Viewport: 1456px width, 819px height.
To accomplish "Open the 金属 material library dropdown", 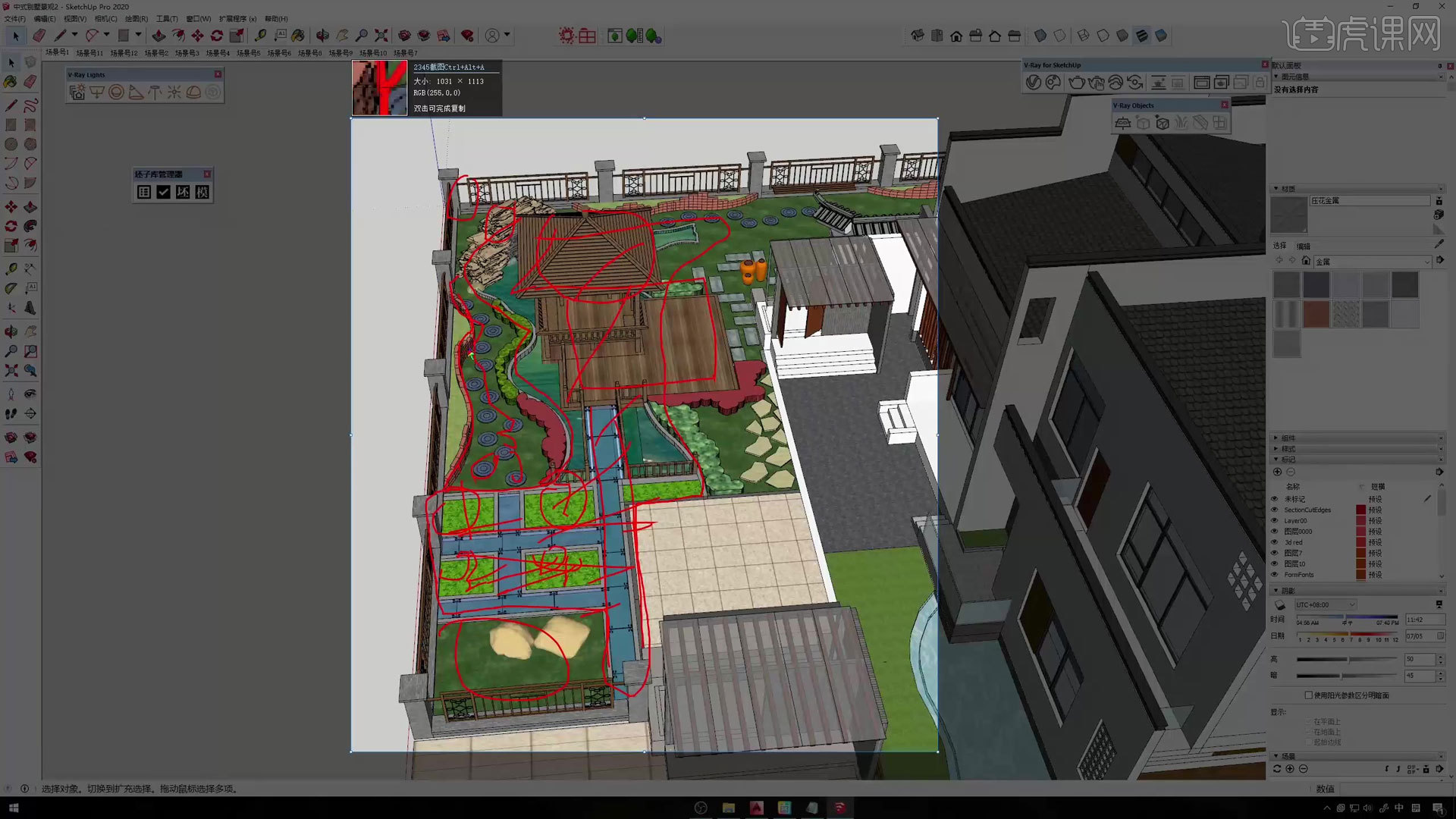I will [x=1372, y=262].
